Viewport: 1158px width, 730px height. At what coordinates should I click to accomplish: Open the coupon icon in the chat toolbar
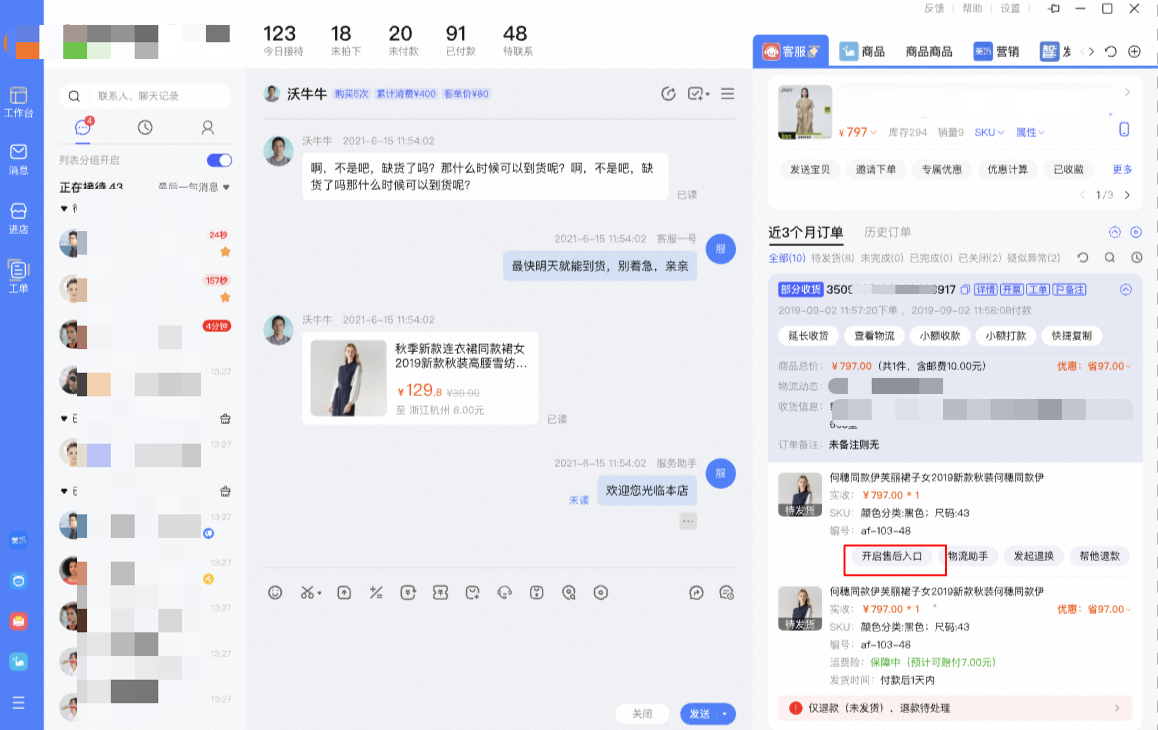coord(441,592)
